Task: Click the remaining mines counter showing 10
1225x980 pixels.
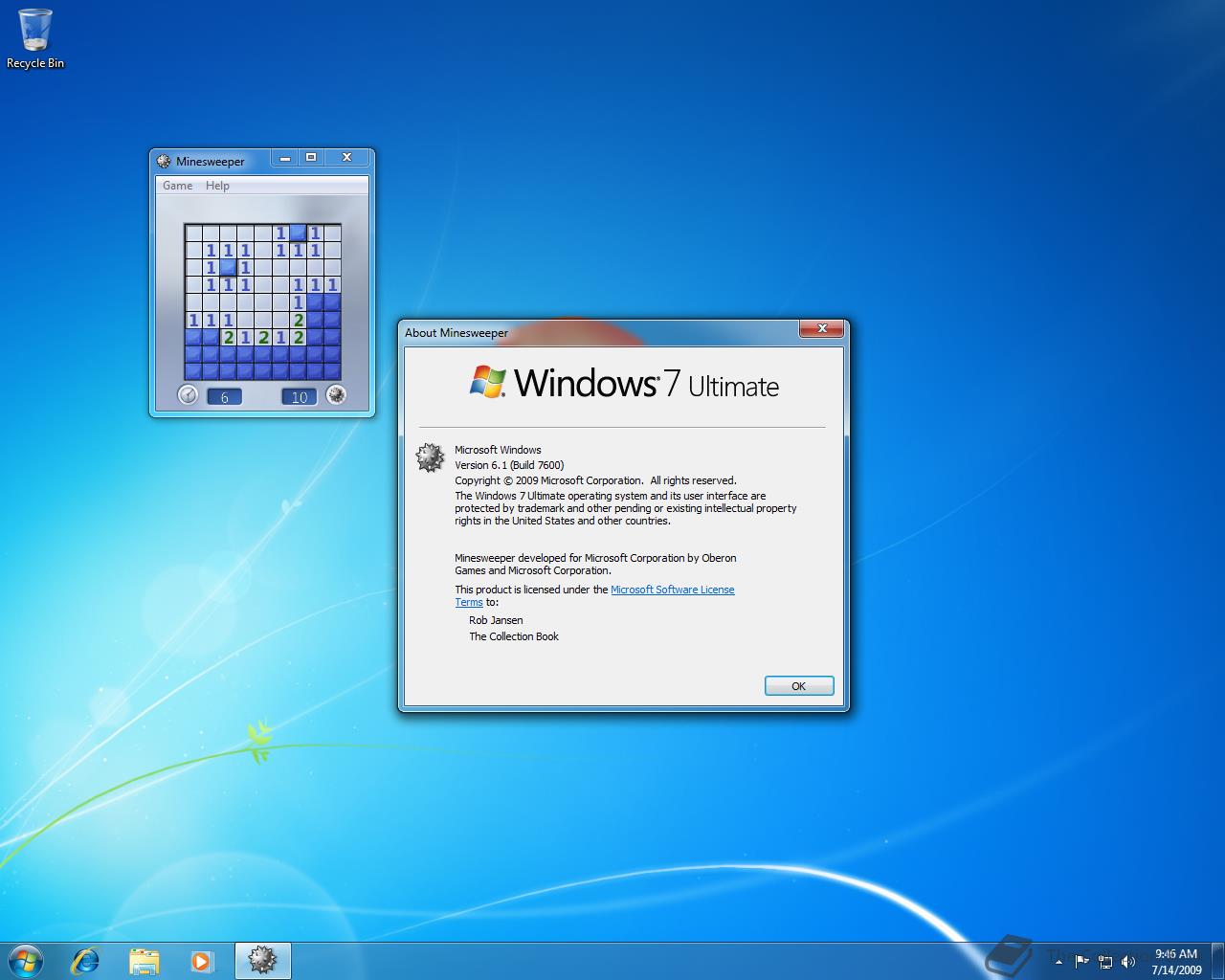Action: (299, 396)
